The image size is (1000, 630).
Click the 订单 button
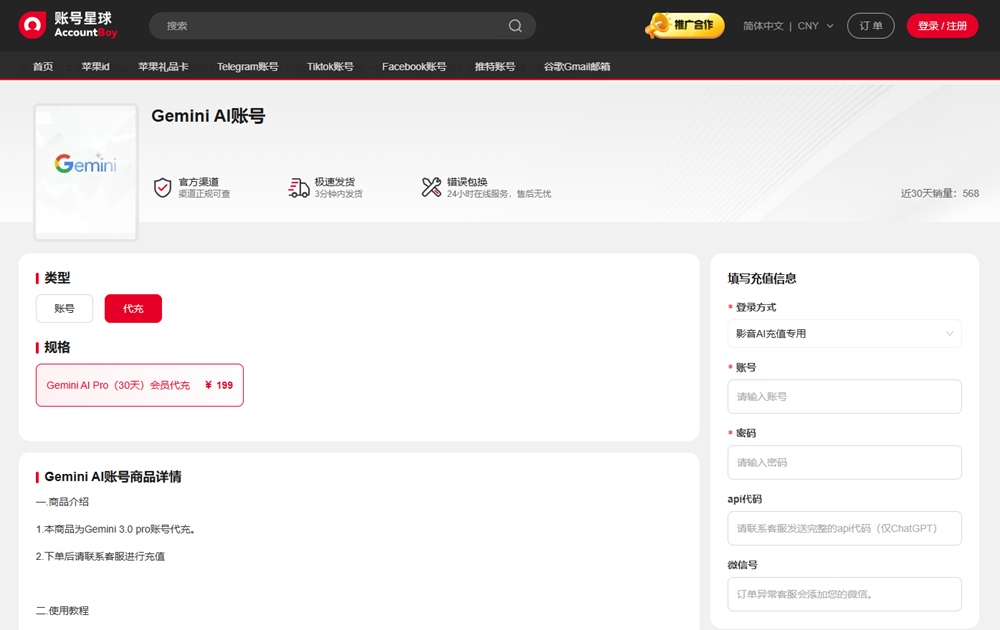[870, 26]
